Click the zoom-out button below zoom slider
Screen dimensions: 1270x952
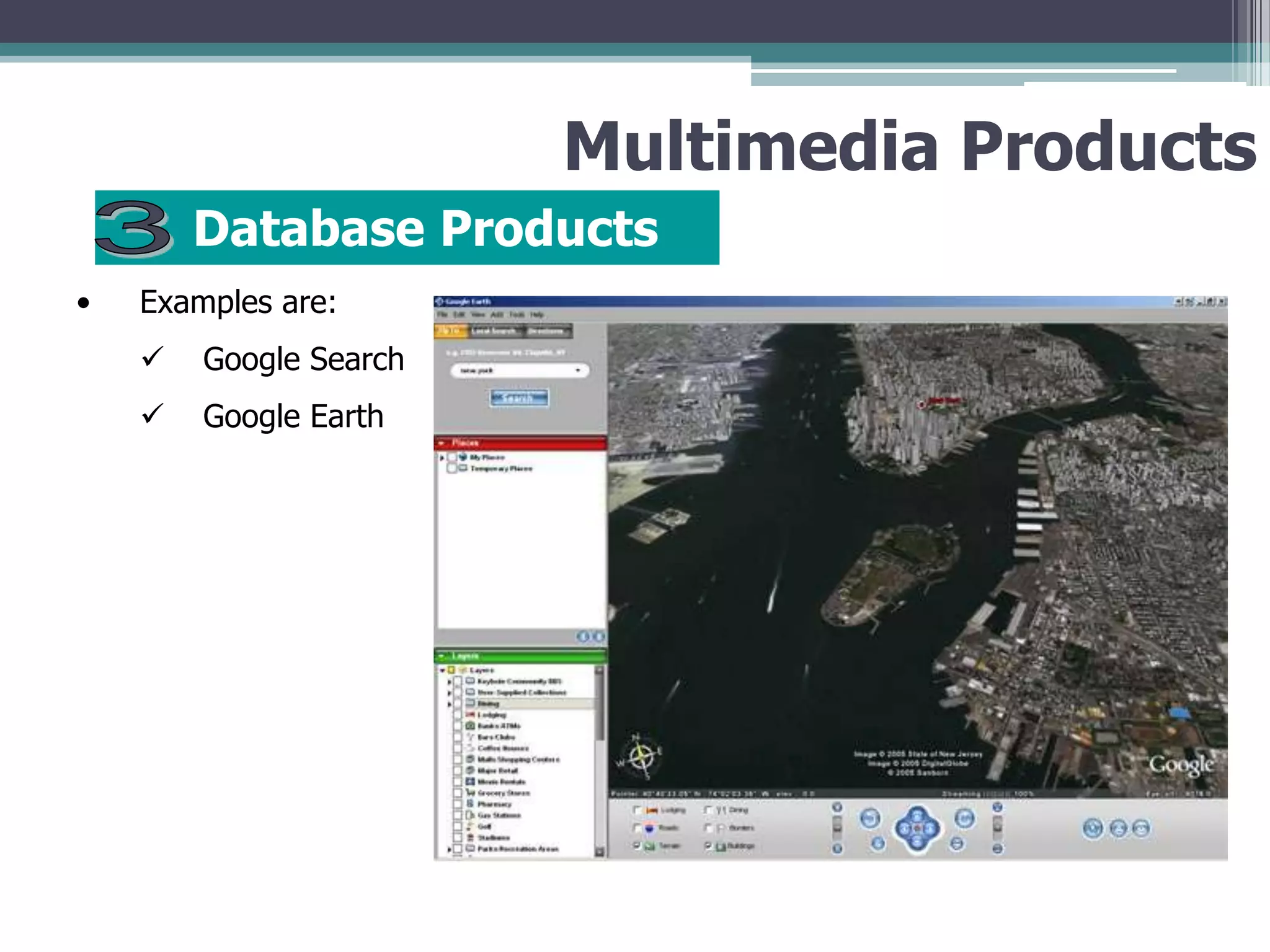837,848
